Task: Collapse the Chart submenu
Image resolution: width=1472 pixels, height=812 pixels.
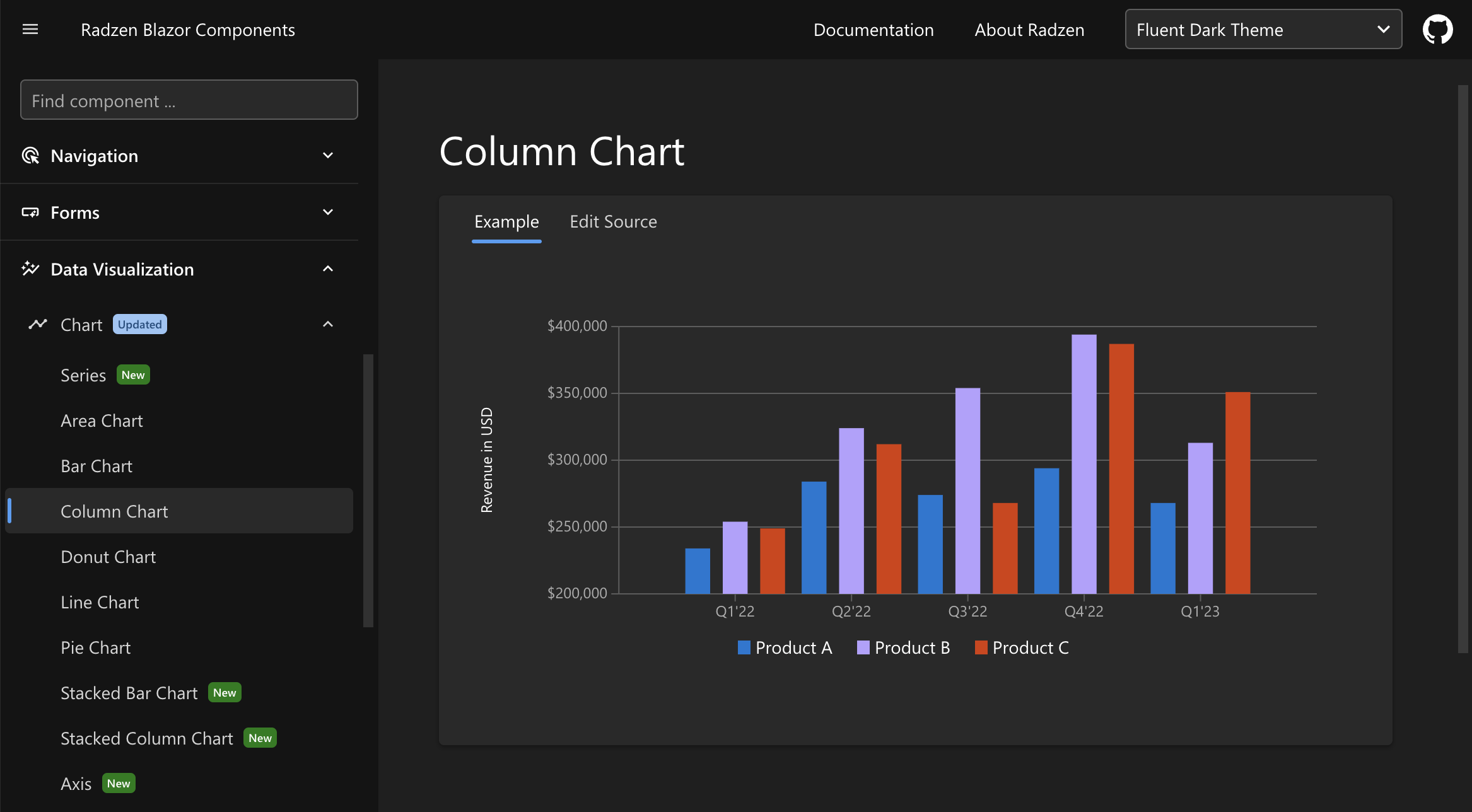Action: point(331,323)
